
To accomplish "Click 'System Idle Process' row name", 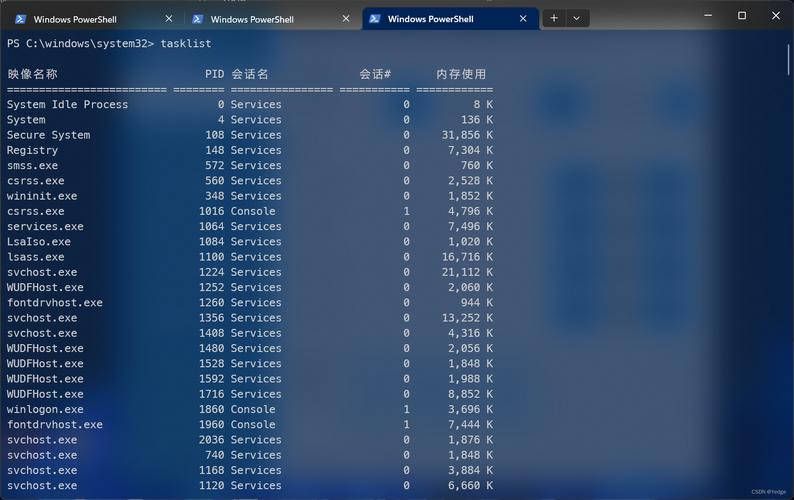I will pyautogui.click(x=67, y=104).
